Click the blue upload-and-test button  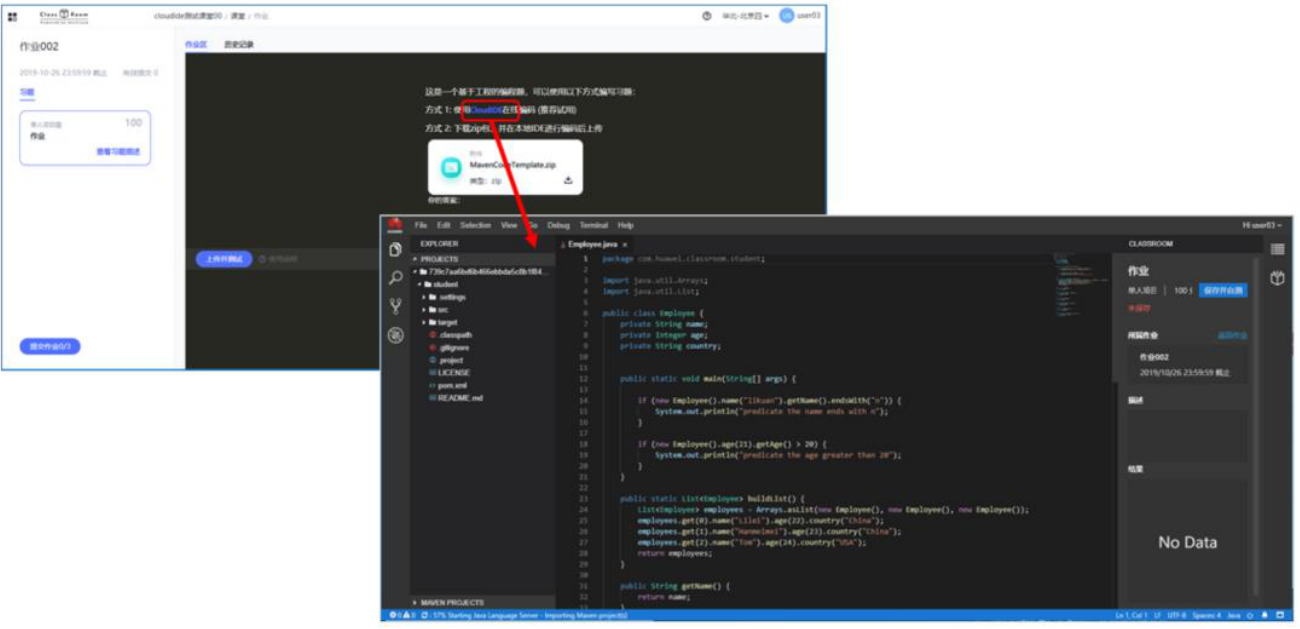click(224, 259)
